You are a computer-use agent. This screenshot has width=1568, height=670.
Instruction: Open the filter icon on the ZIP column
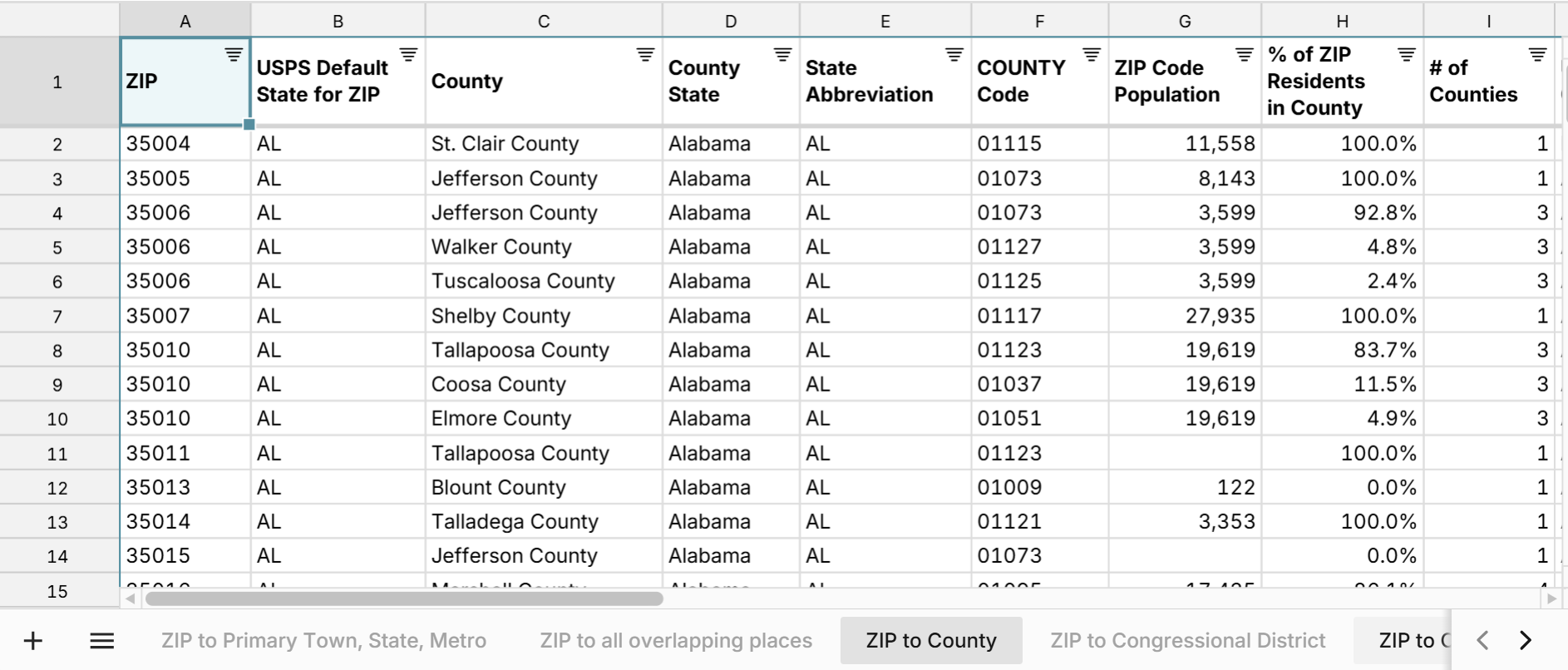click(233, 55)
